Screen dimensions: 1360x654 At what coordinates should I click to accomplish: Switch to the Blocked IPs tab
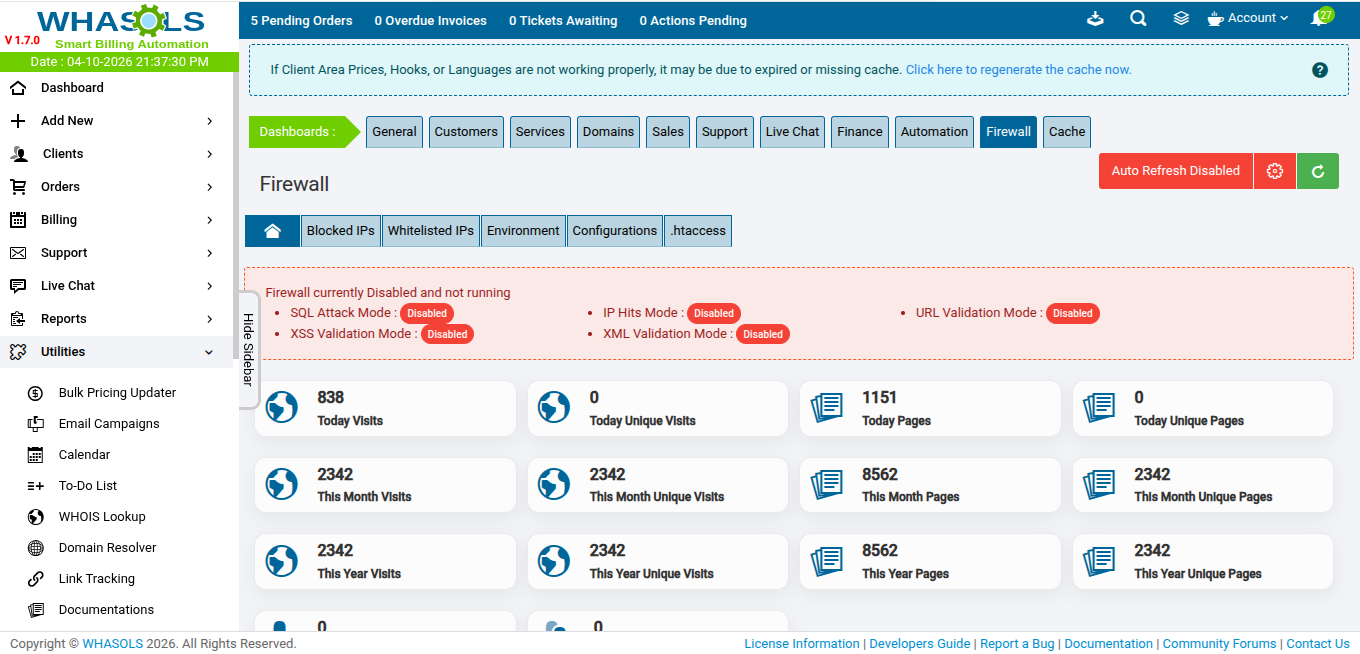[340, 231]
